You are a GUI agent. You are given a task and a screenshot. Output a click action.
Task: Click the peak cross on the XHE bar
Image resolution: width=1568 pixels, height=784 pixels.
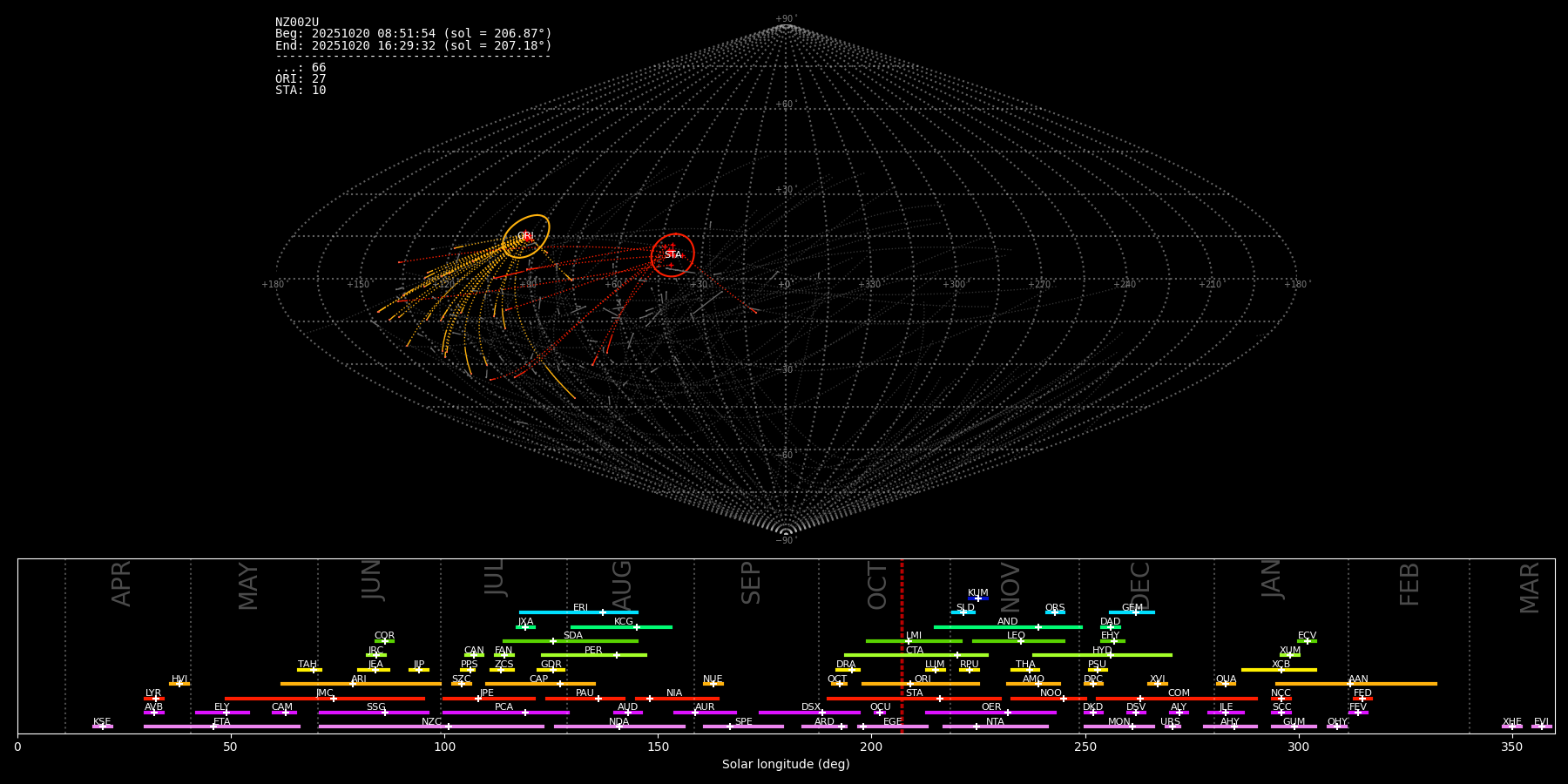tap(1512, 727)
